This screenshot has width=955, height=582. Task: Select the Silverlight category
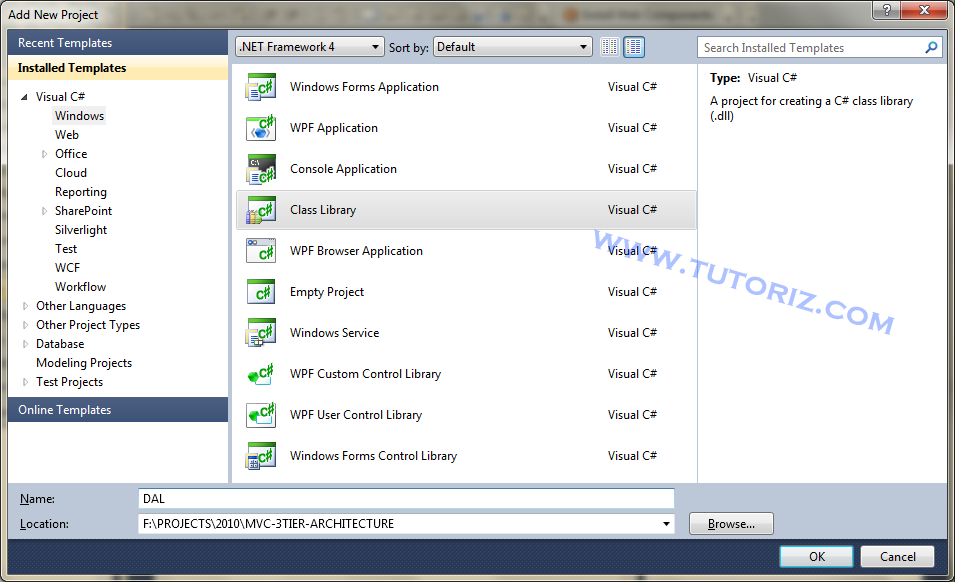pos(81,229)
